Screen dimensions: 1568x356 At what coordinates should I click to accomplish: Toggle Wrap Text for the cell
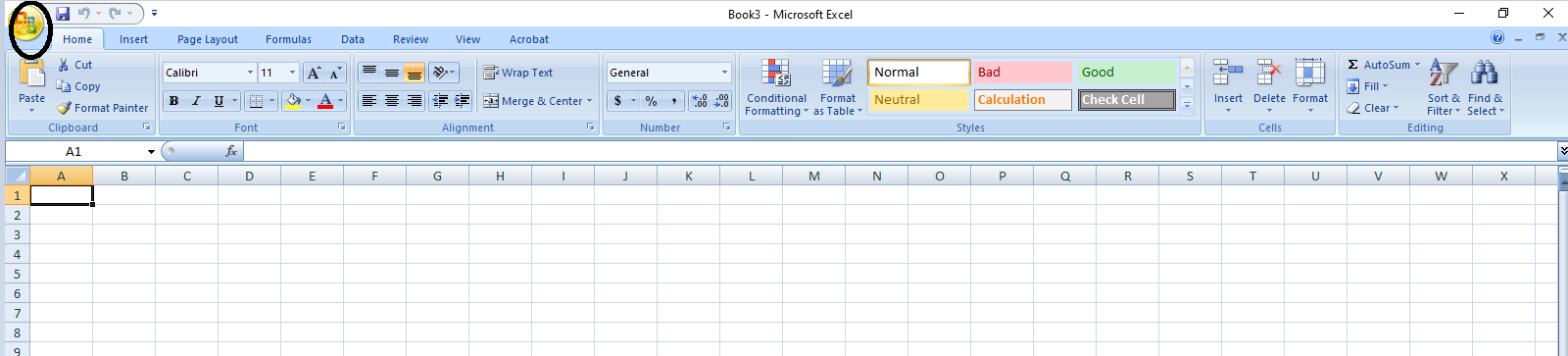pos(517,73)
